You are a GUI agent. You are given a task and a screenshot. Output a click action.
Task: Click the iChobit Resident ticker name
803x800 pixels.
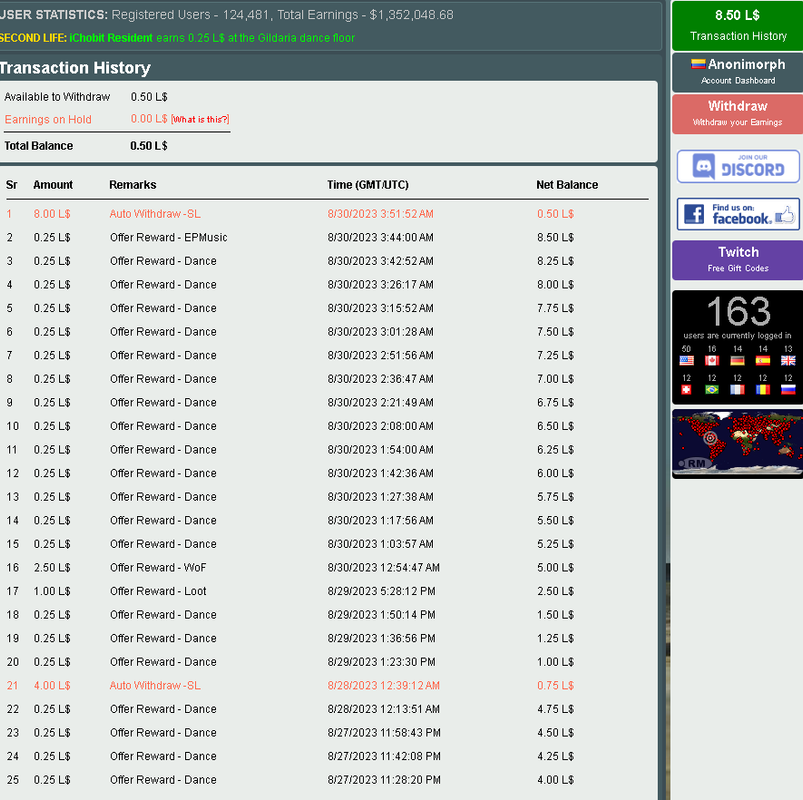click(x=111, y=38)
